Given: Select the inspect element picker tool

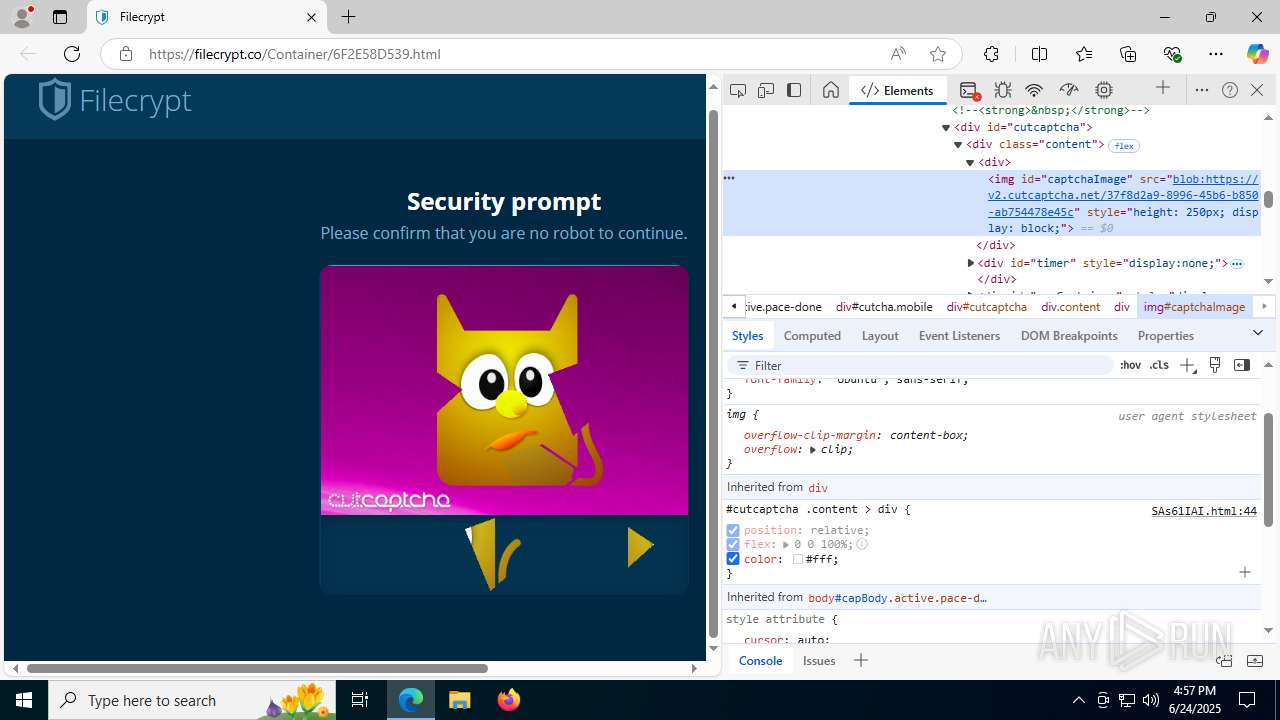Looking at the screenshot, I should click(738, 90).
